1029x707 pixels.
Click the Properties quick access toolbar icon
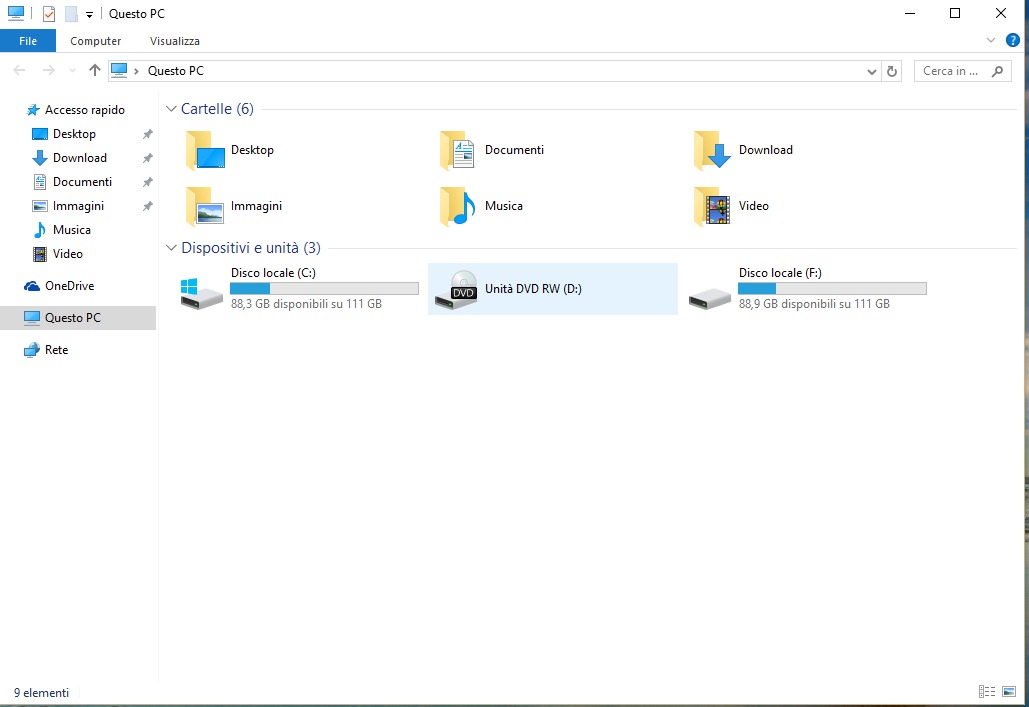coord(49,13)
